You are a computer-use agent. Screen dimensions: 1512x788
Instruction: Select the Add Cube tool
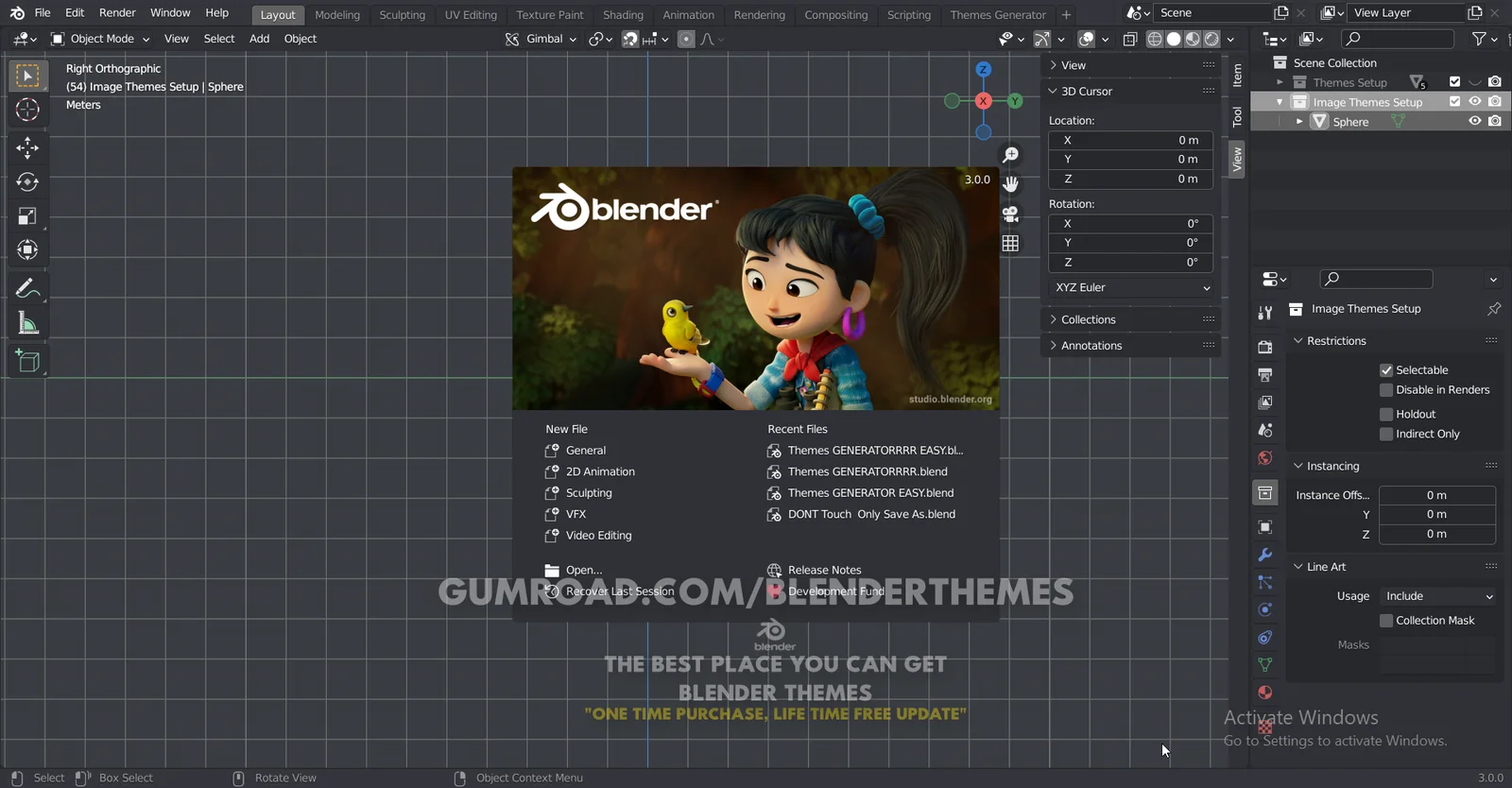tap(27, 361)
